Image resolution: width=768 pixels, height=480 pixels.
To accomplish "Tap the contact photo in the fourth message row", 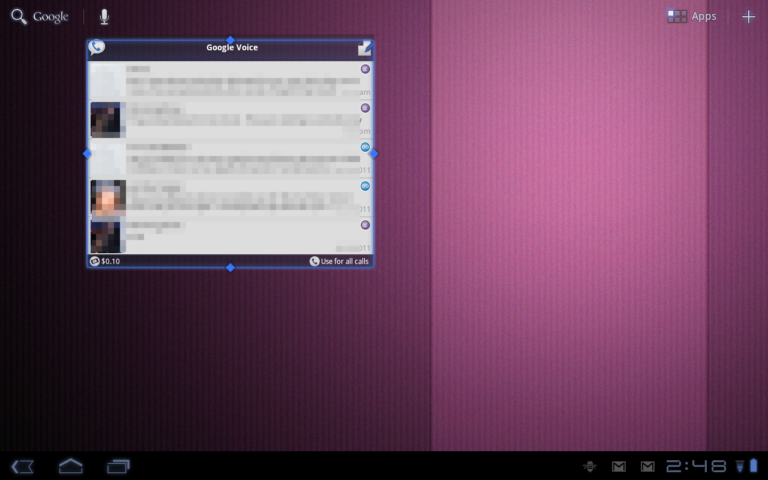I will (107, 198).
